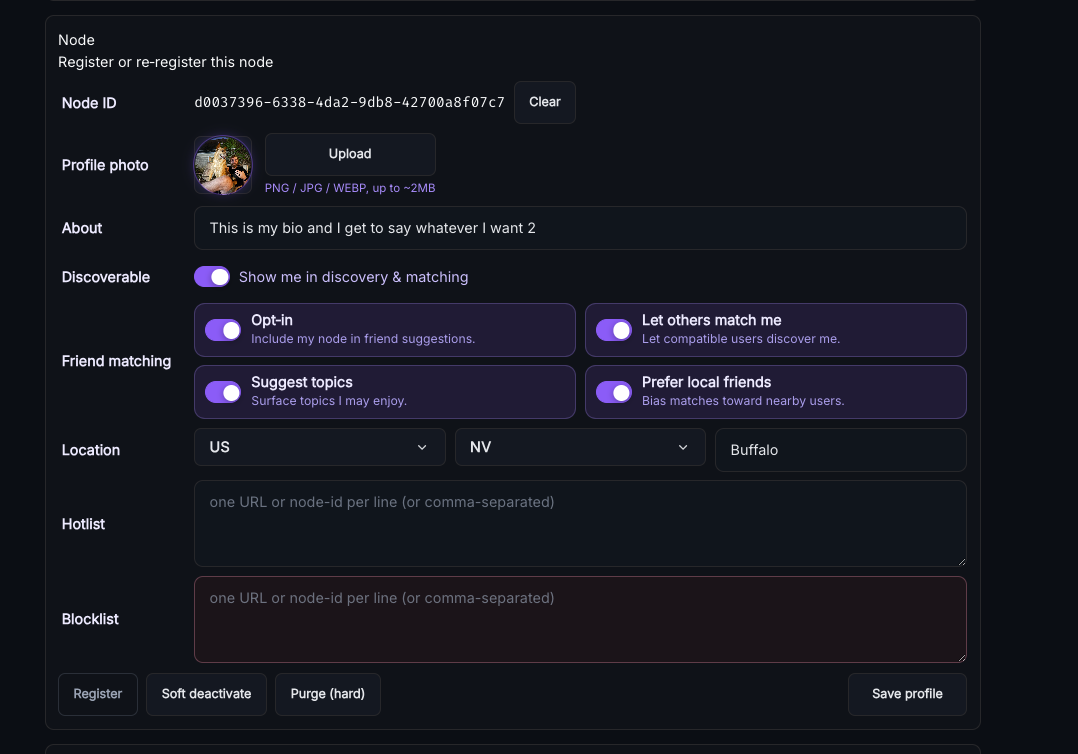Click the country dropdown chevron arrow
The image size is (1078, 754).
pyautogui.click(x=422, y=447)
